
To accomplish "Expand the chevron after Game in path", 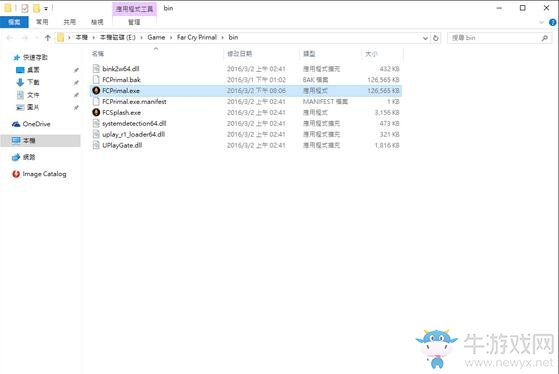I will coord(171,37).
